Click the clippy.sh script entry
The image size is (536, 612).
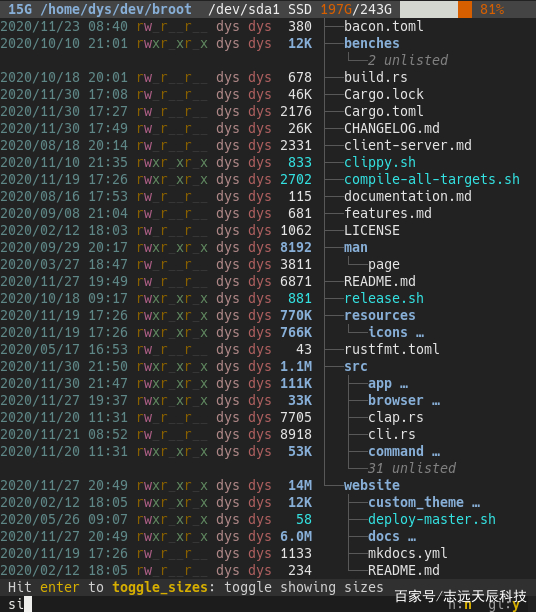click(x=379, y=162)
